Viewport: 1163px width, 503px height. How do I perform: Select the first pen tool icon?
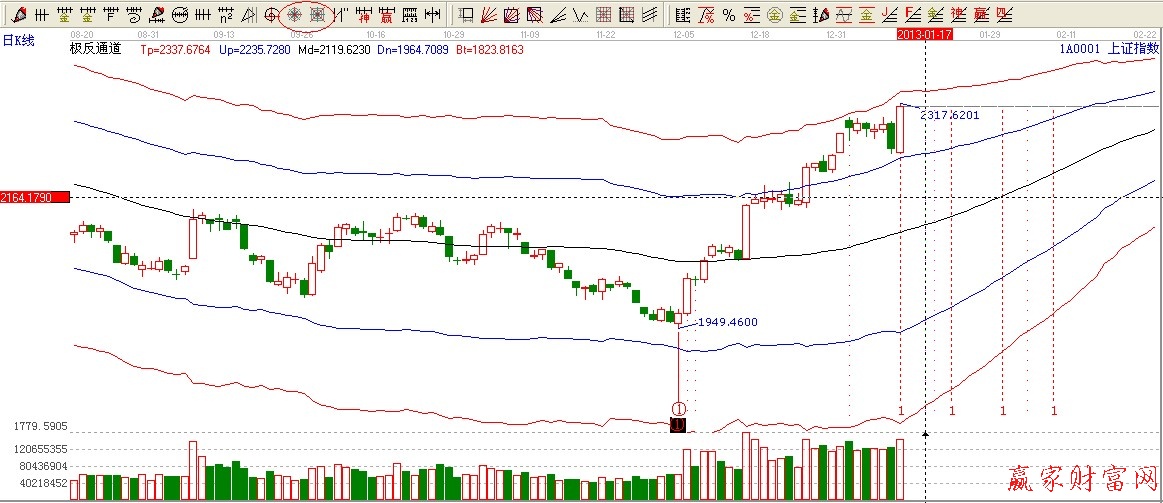[19, 14]
